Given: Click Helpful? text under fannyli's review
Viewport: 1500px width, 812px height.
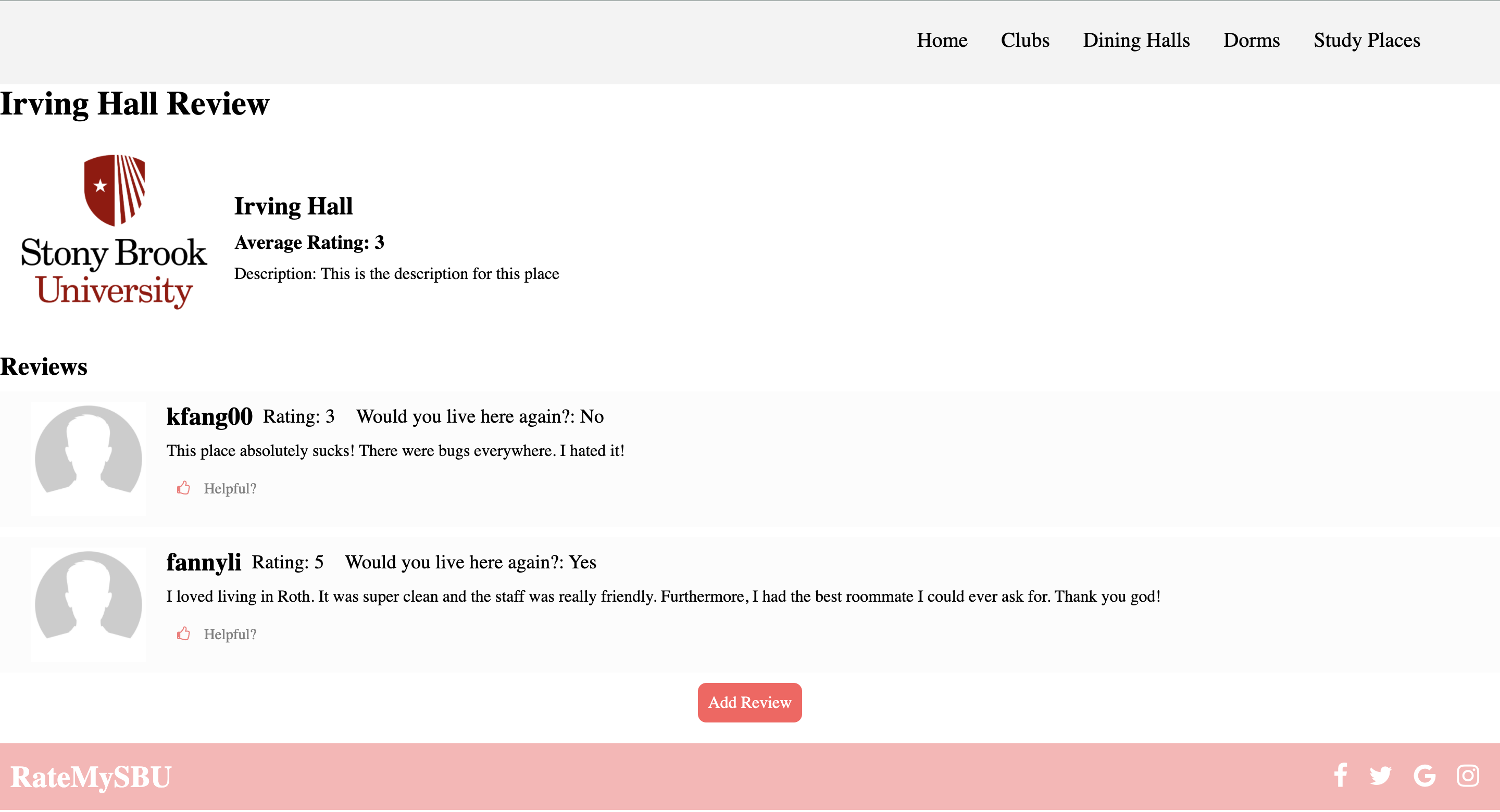Looking at the screenshot, I should click(230, 634).
